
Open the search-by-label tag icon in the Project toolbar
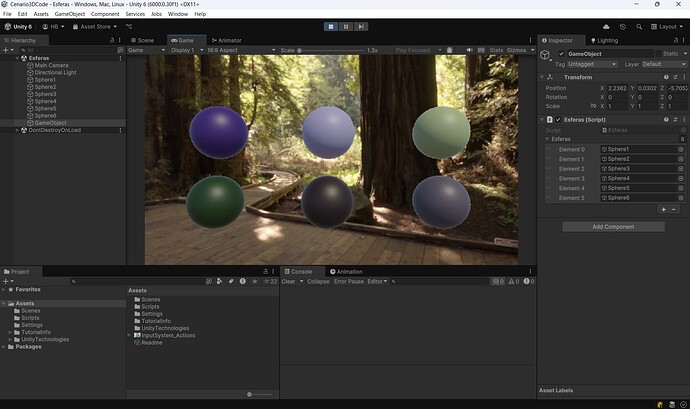pyautogui.click(x=231, y=281)
